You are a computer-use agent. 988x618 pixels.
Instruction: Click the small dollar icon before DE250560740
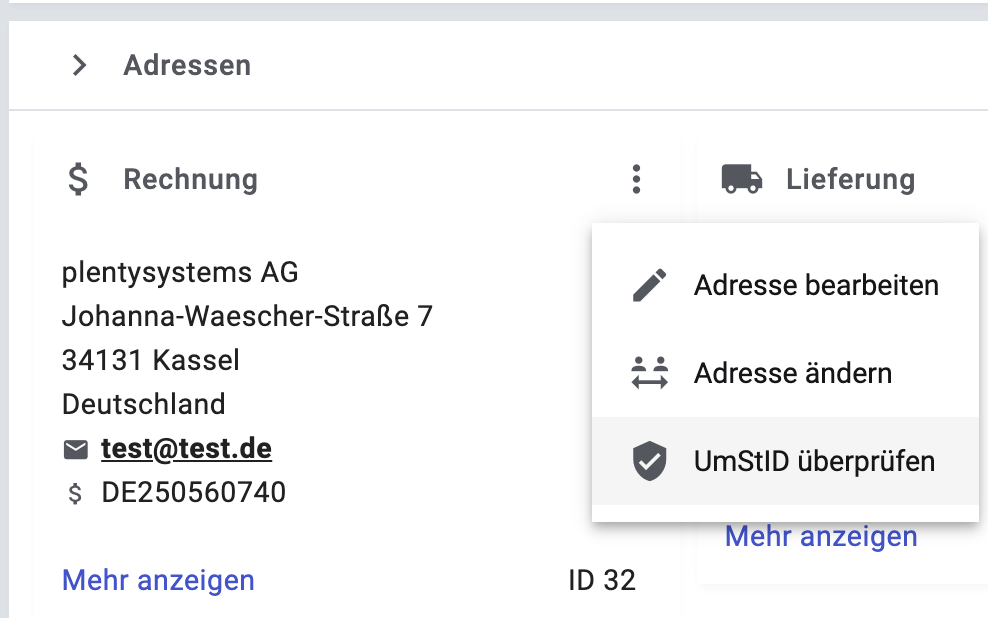click(x=75, y=493)
